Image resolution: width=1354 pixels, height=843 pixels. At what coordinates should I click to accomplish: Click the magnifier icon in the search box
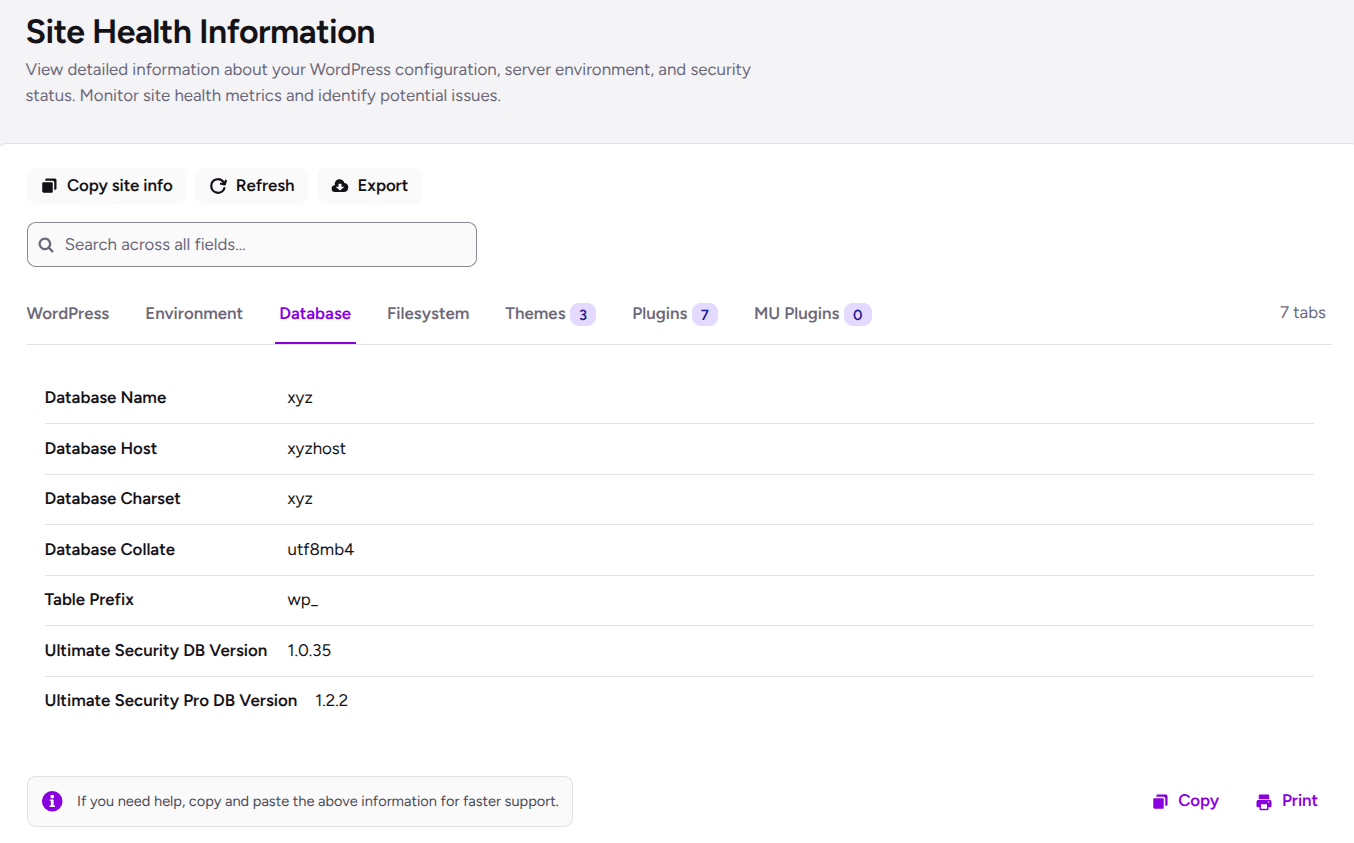pos(46,245)
